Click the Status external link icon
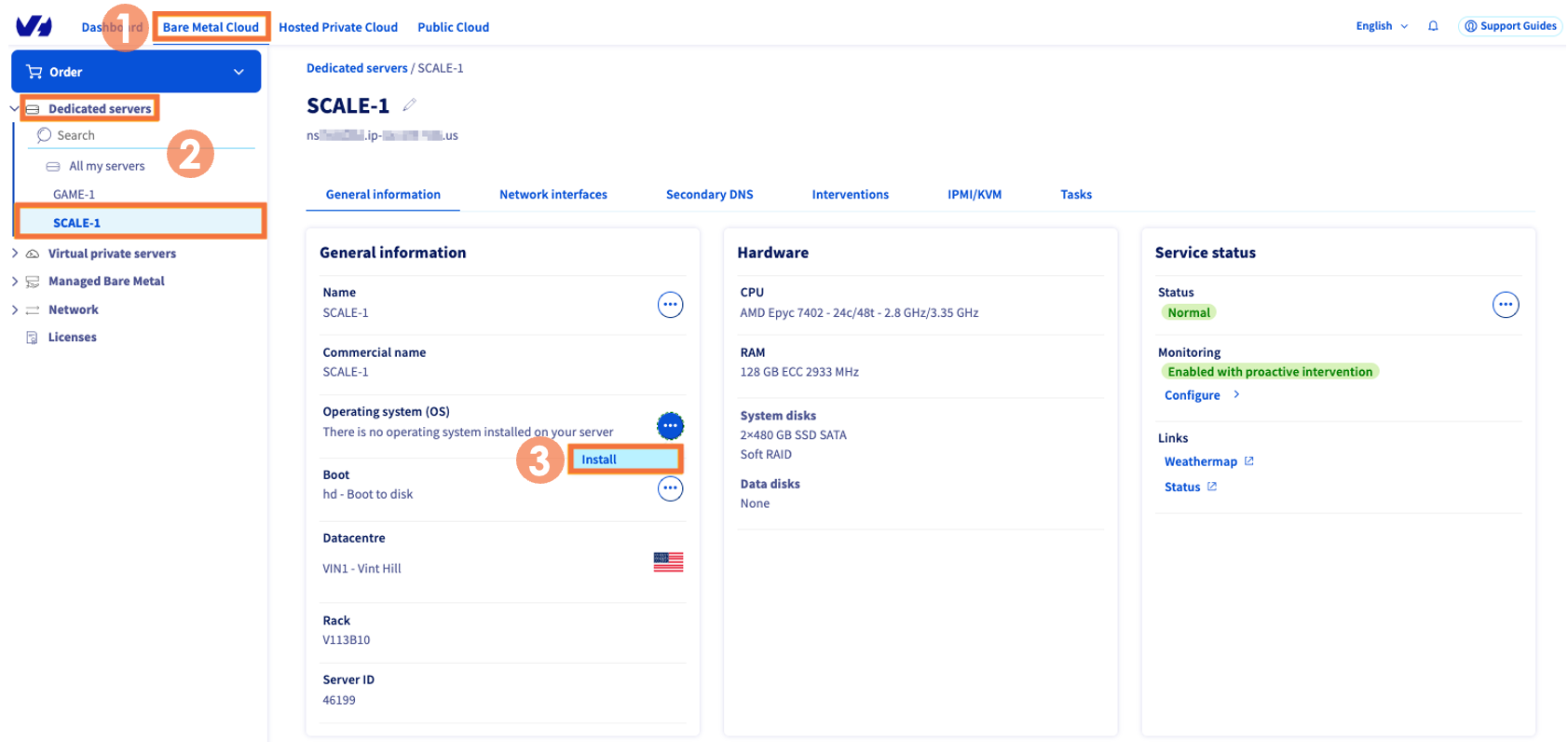The image size is (1568, 742). pyautogui.click(x=1212, y=486)
